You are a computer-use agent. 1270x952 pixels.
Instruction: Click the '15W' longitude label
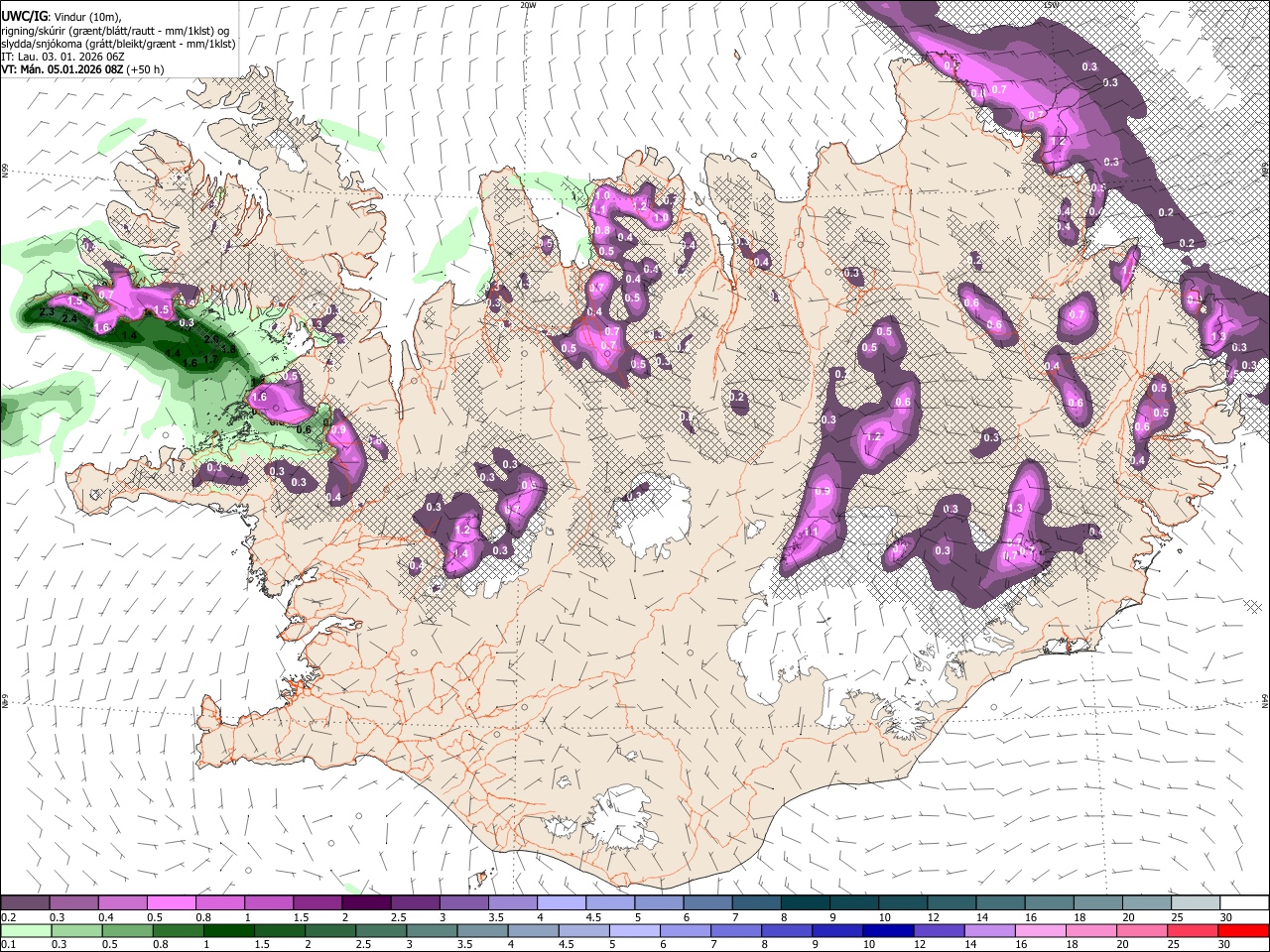pyautogui.click(x=1052, y=5)
